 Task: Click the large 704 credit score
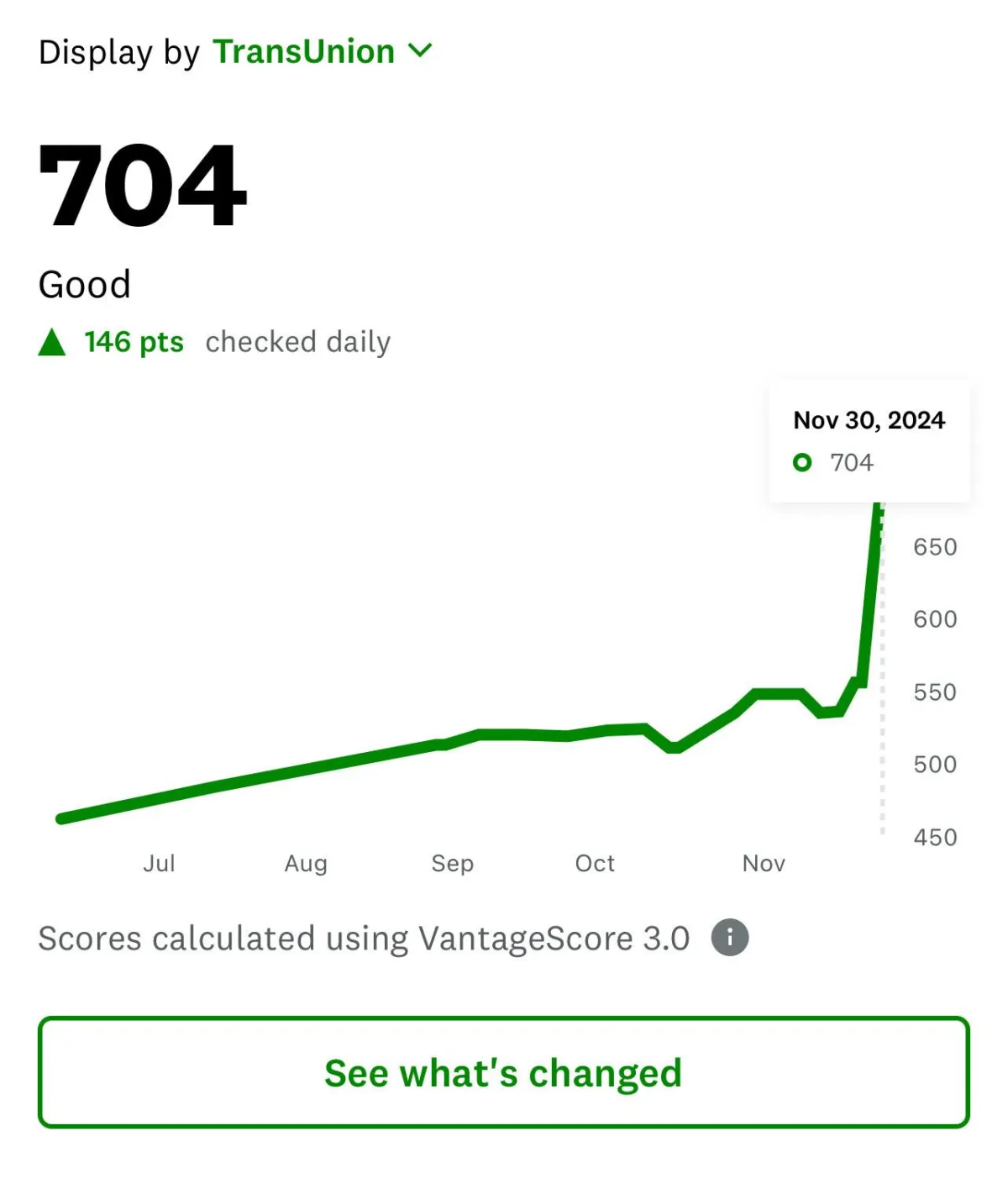click(143, 186)
